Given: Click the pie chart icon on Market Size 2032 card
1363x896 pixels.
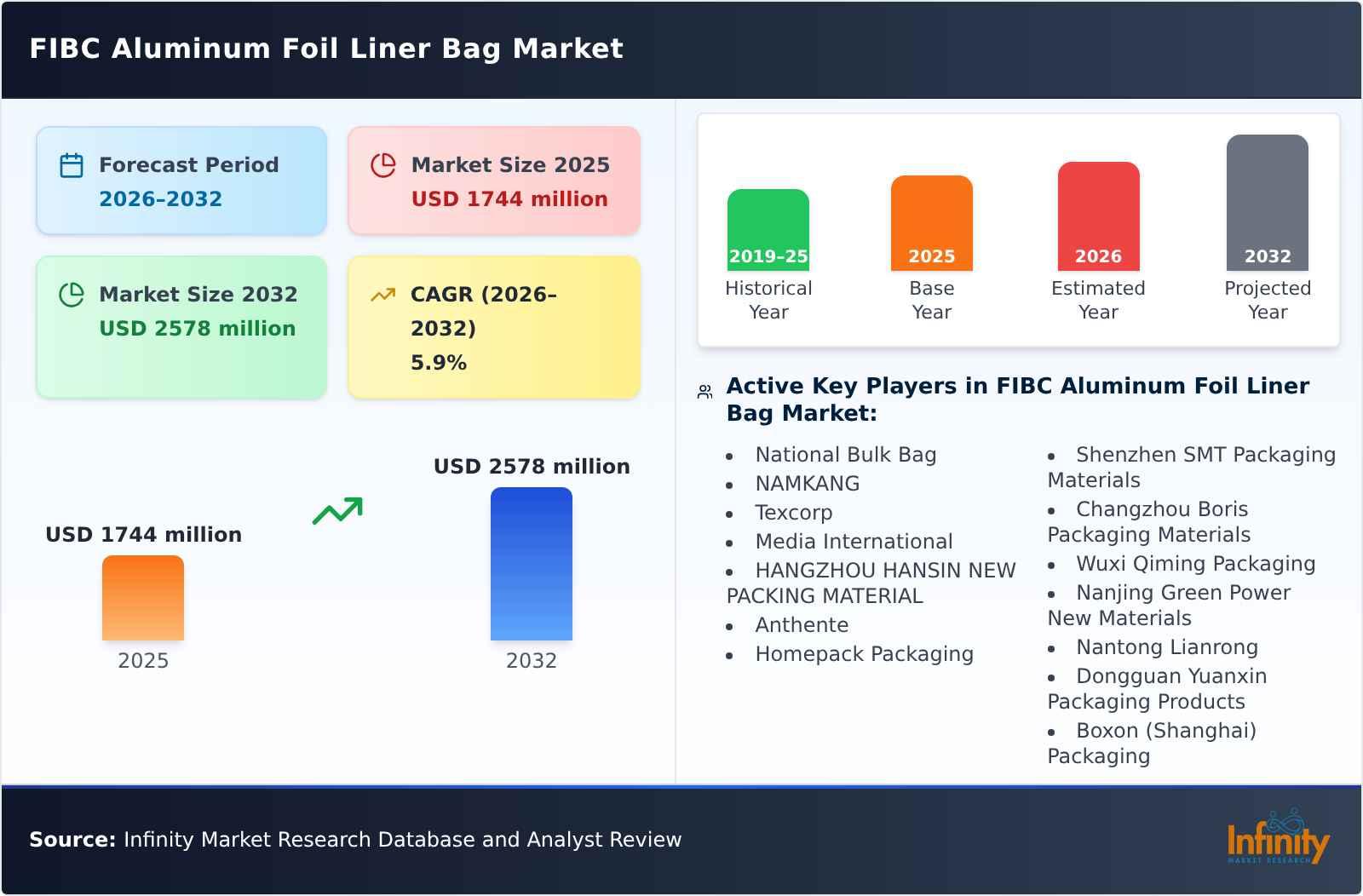Looking at the screenshot, I should click(x=72, y=293).
